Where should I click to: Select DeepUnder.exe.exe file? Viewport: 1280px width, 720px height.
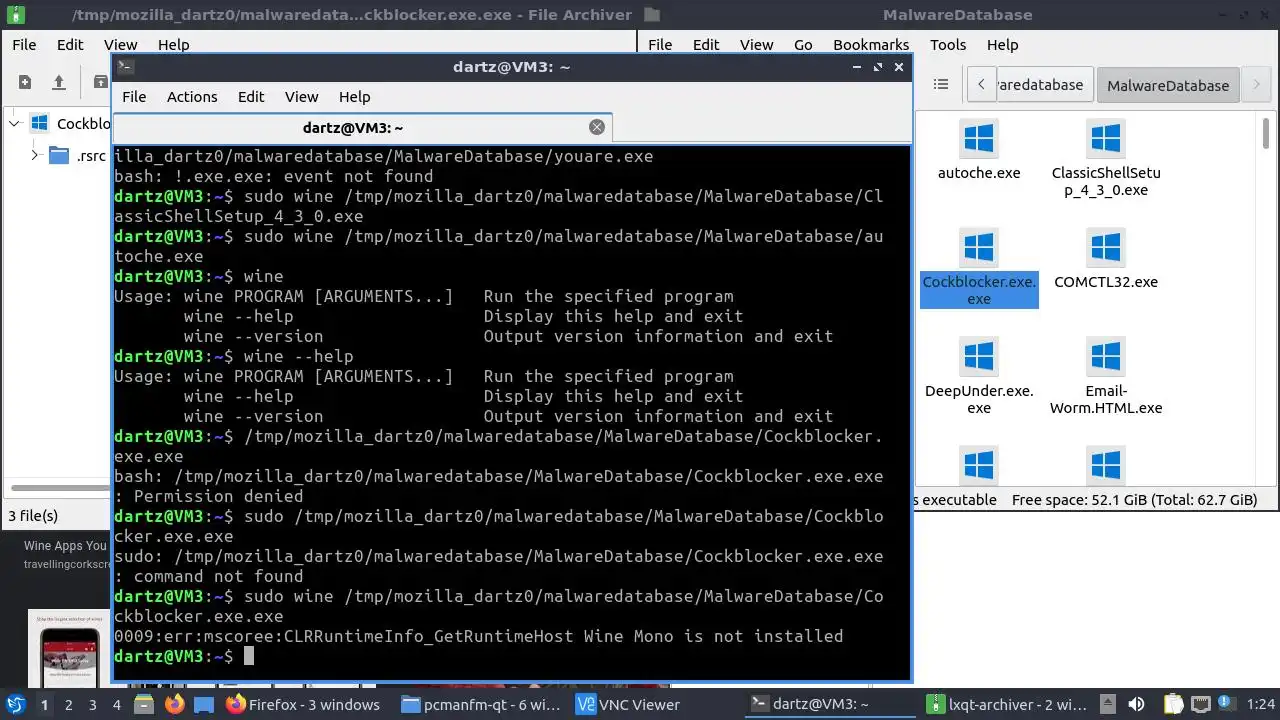979,377
